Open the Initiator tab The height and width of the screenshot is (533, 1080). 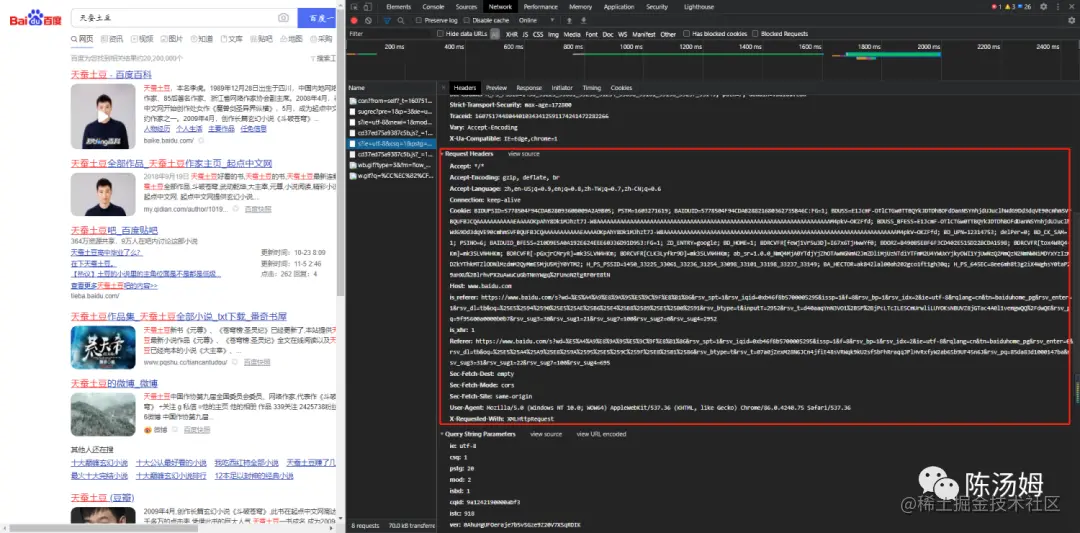click(562, 88)
